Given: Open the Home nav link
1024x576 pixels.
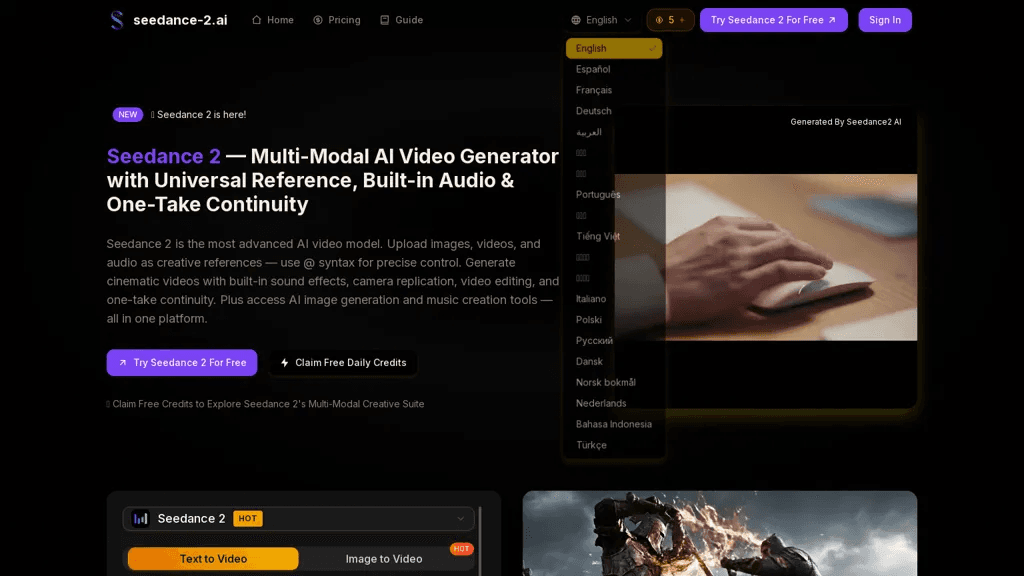Looking at the screenshot, I should pos(273,20).
